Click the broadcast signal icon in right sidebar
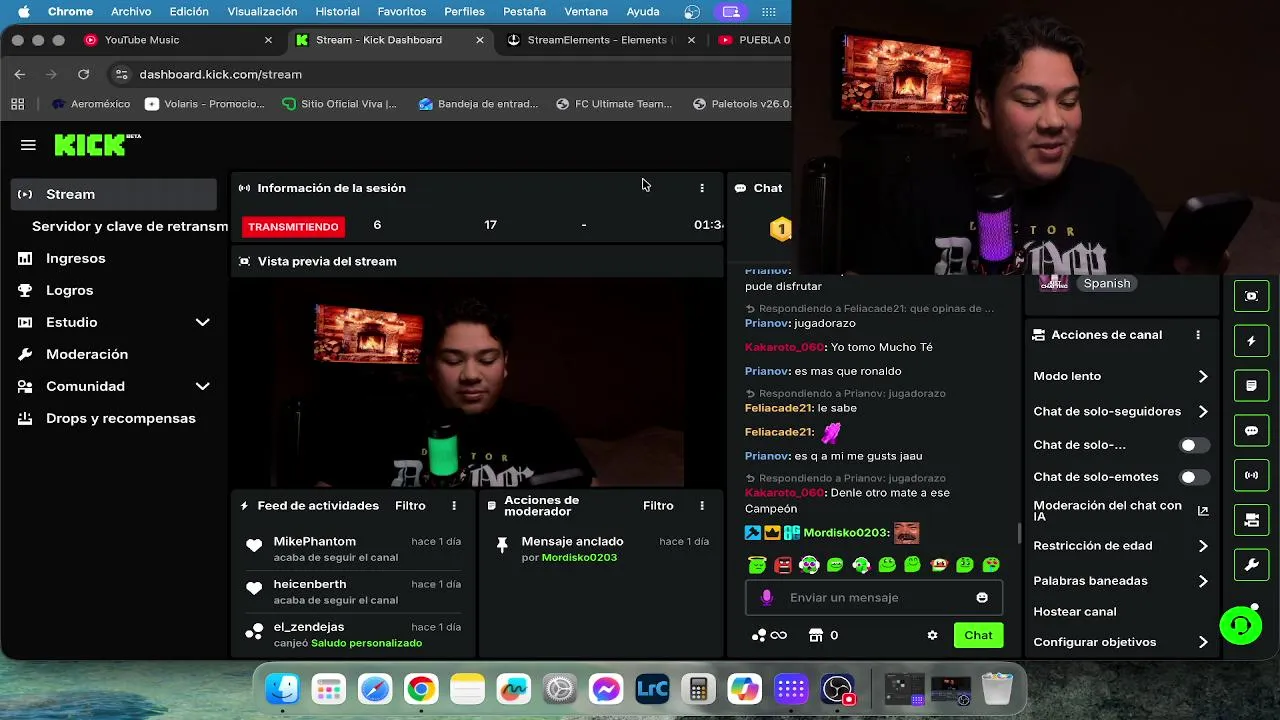This screenshot has height=720, width=1280. (x=1252, y=475)
